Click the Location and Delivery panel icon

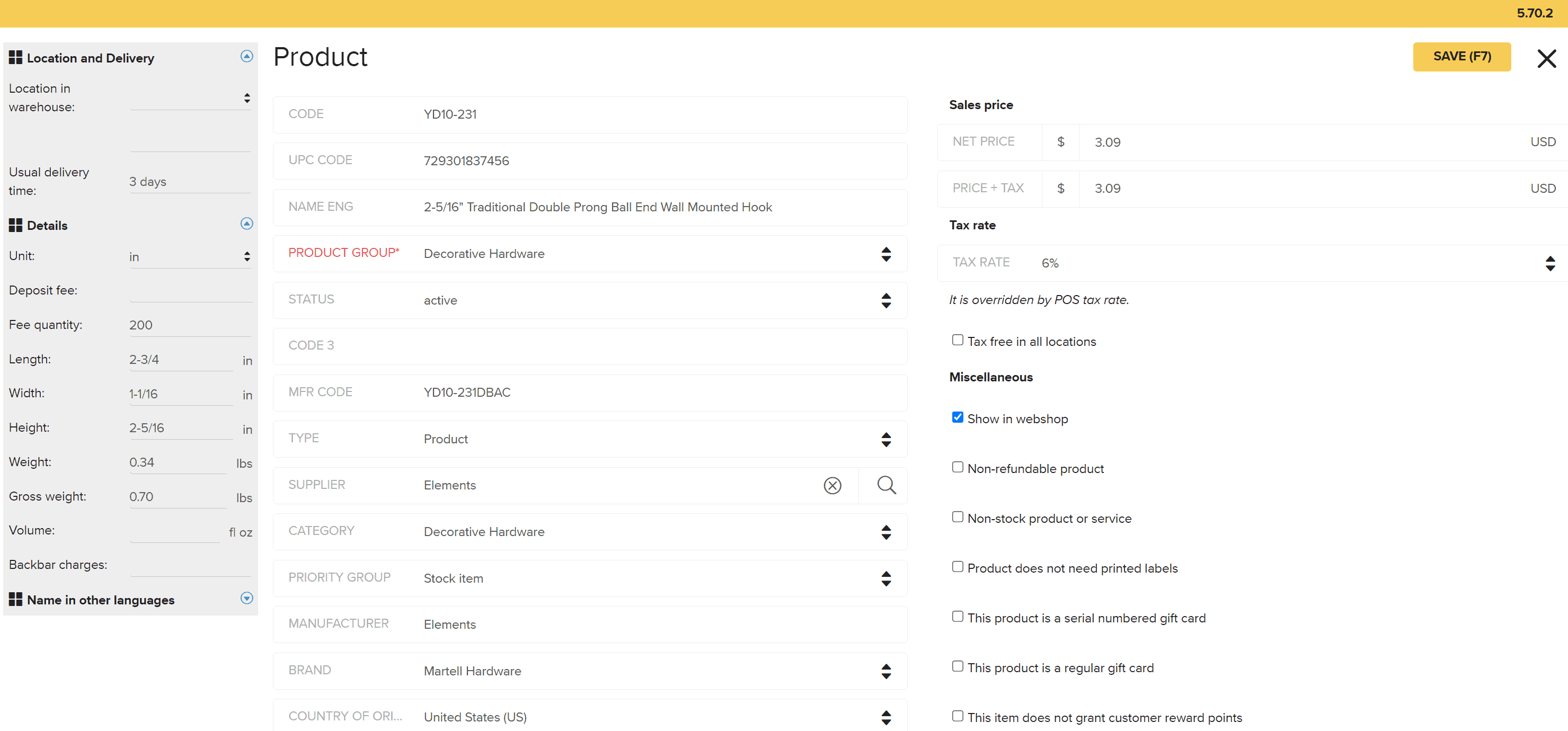pos(16,57)
